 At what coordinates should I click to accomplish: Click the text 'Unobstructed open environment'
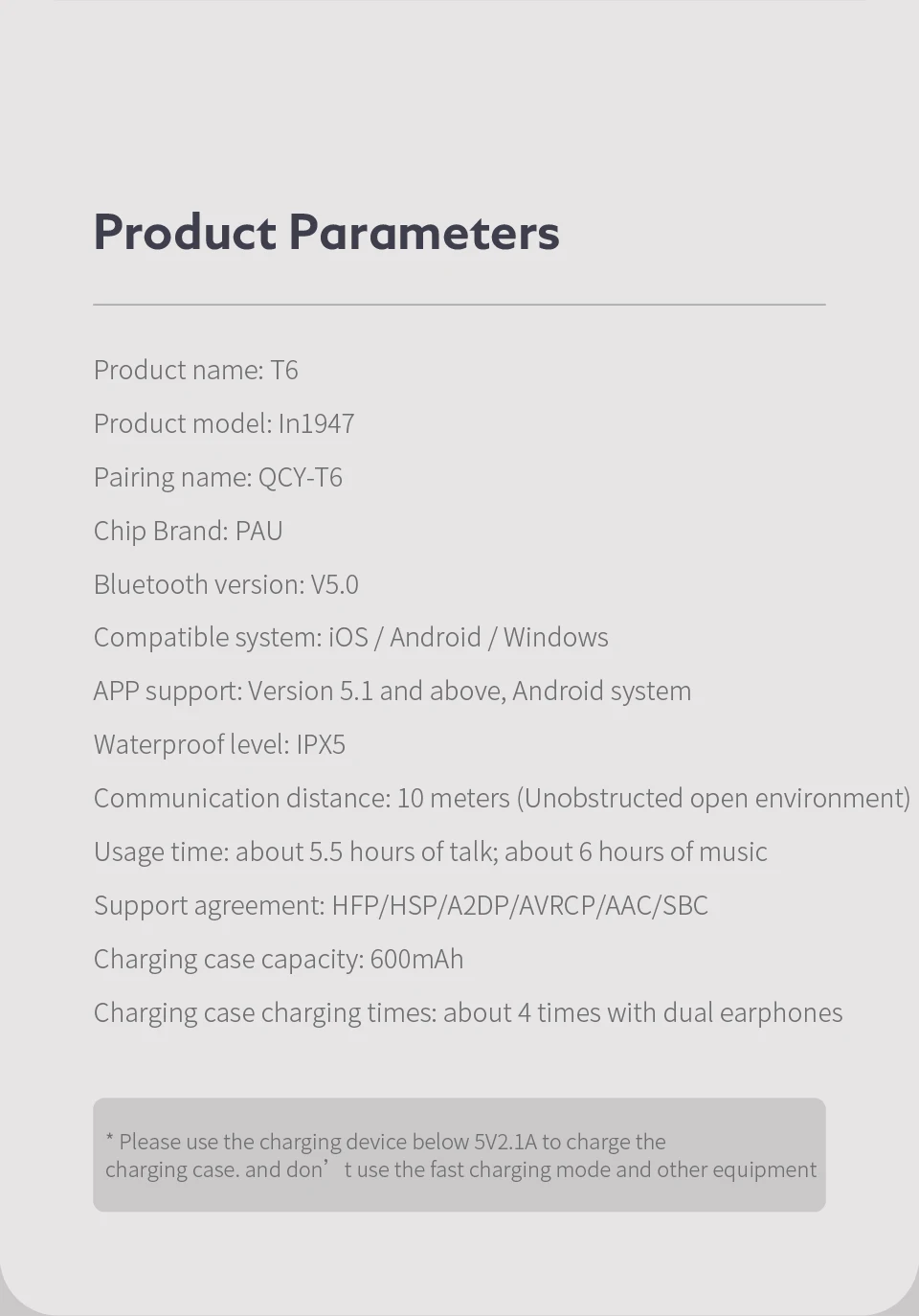[713, 798]
